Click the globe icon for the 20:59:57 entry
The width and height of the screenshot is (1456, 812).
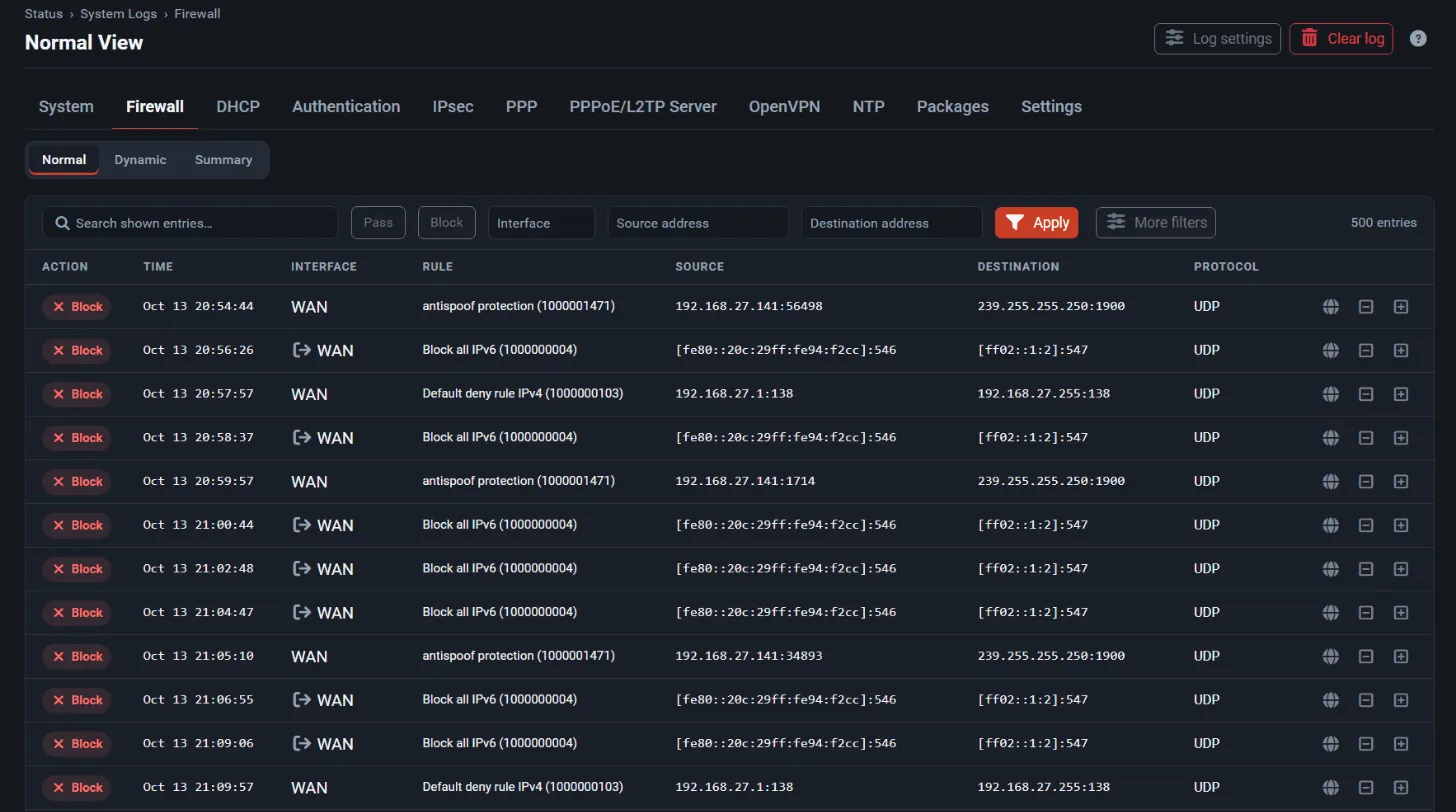tap(1331, 481)
